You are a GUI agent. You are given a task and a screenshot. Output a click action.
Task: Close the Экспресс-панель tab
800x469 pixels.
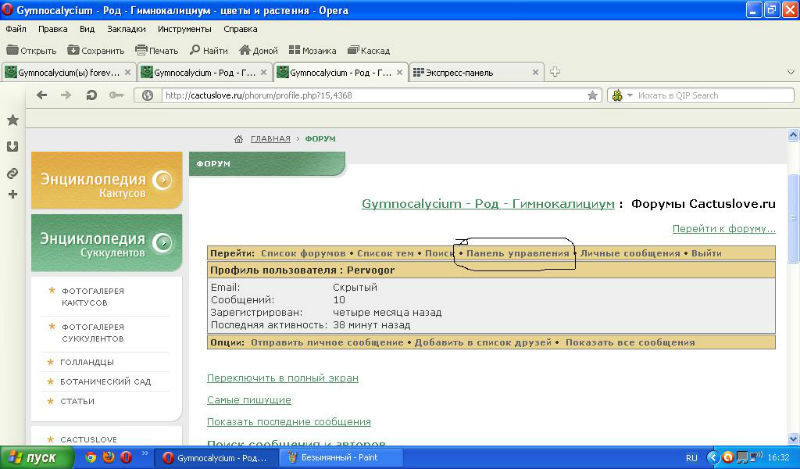pyautogui.click(x=536, y=72)
